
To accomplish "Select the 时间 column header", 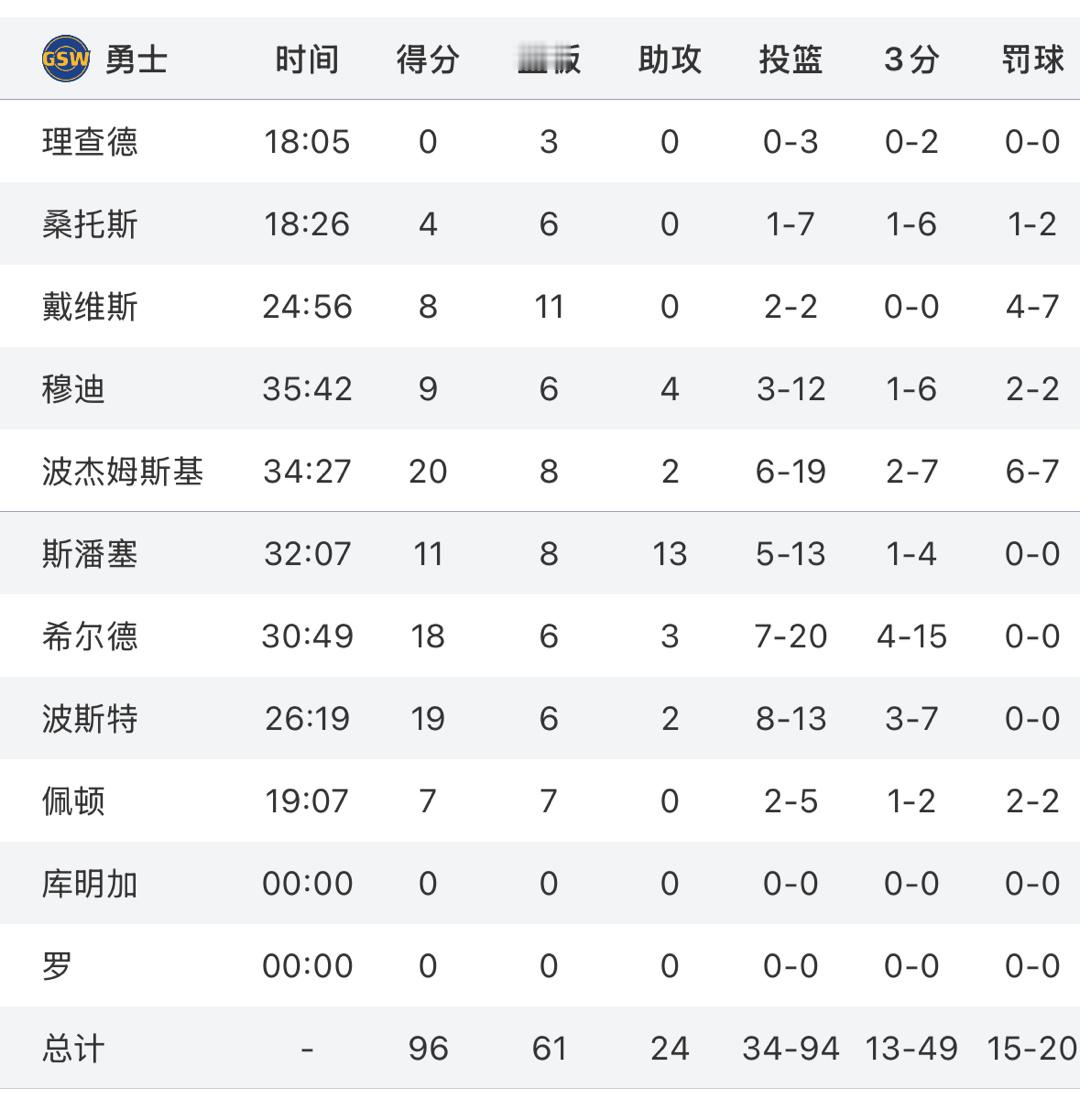I will (307, 59).
